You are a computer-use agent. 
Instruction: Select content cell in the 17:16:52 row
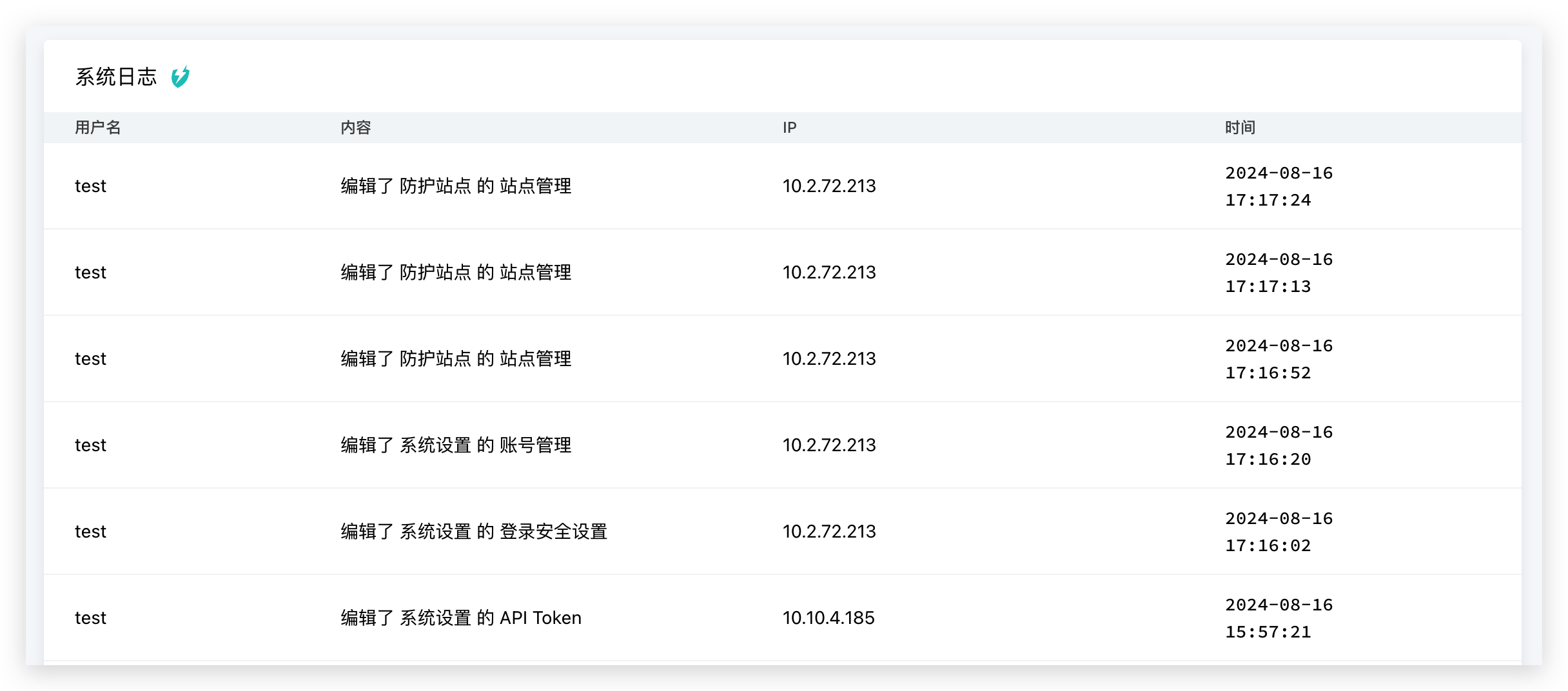tap(456, 359)
